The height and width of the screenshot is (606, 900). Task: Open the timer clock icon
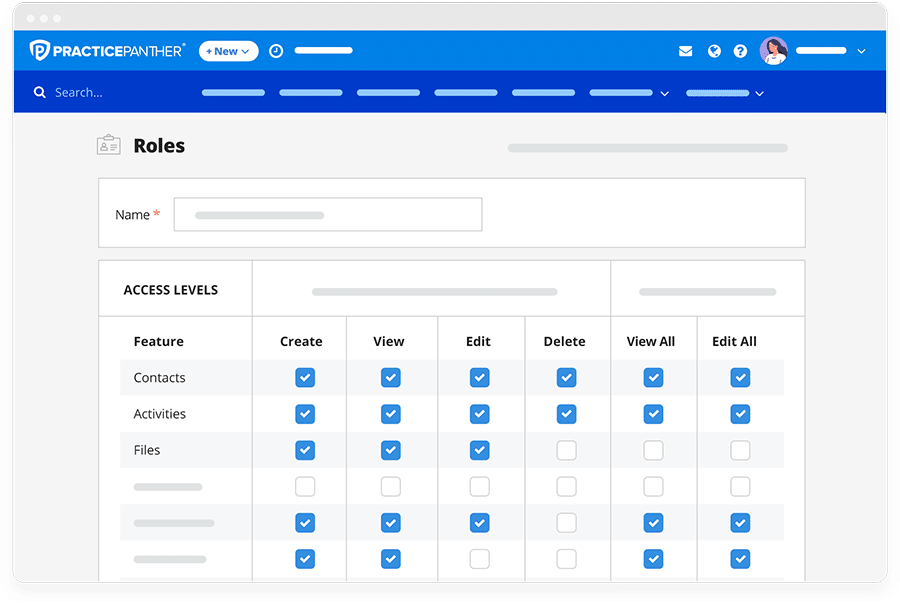coord(276,51)
